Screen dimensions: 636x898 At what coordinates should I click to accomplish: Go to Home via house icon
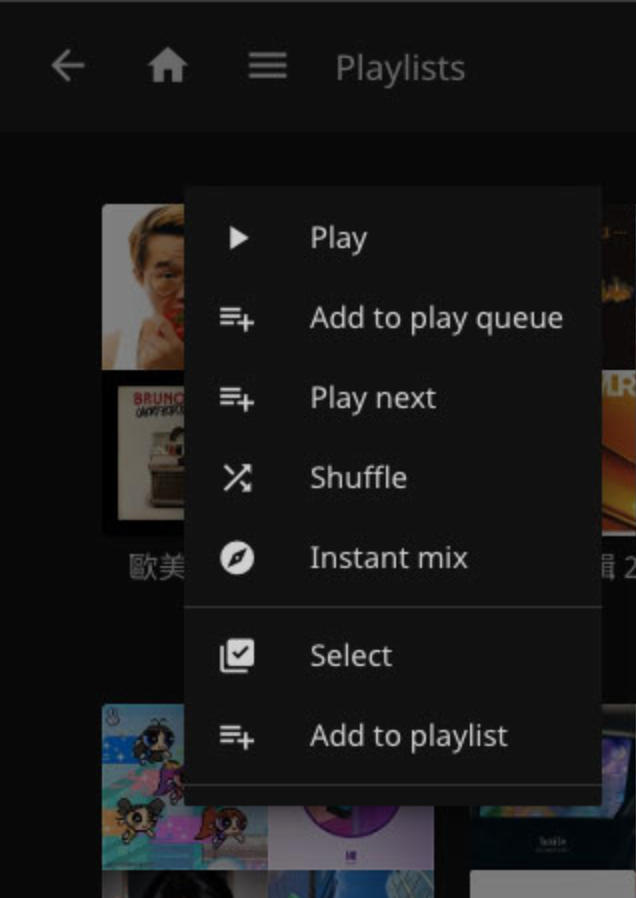pyautogui.click(x=168, y=67)
